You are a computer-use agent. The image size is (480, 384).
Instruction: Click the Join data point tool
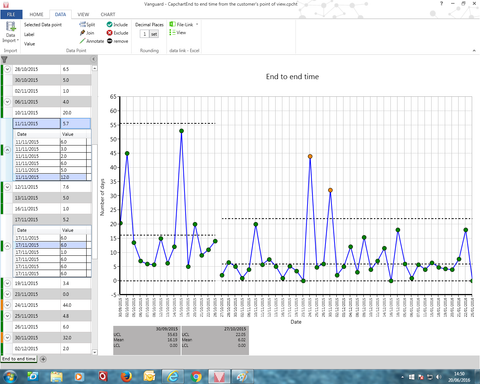coord(87,33)
